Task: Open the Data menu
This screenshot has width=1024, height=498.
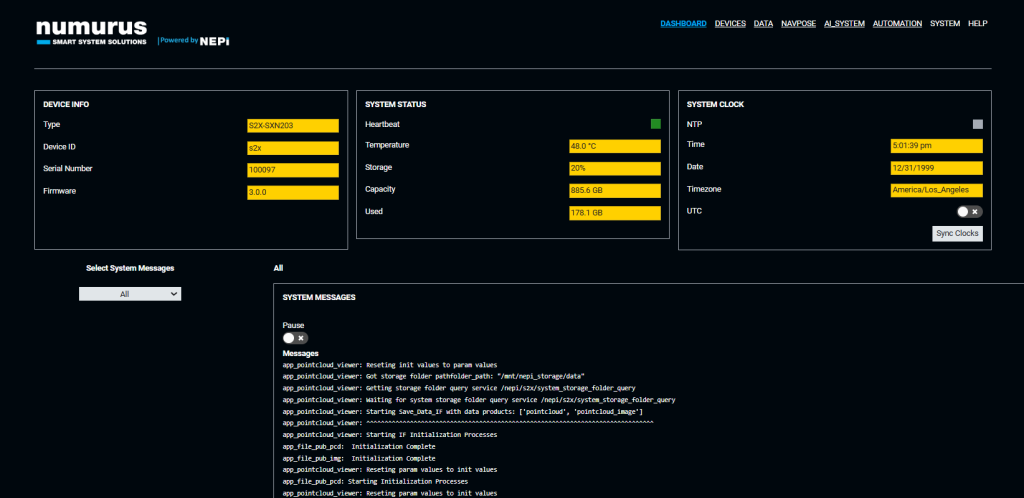Action: (x=763, y=23)
